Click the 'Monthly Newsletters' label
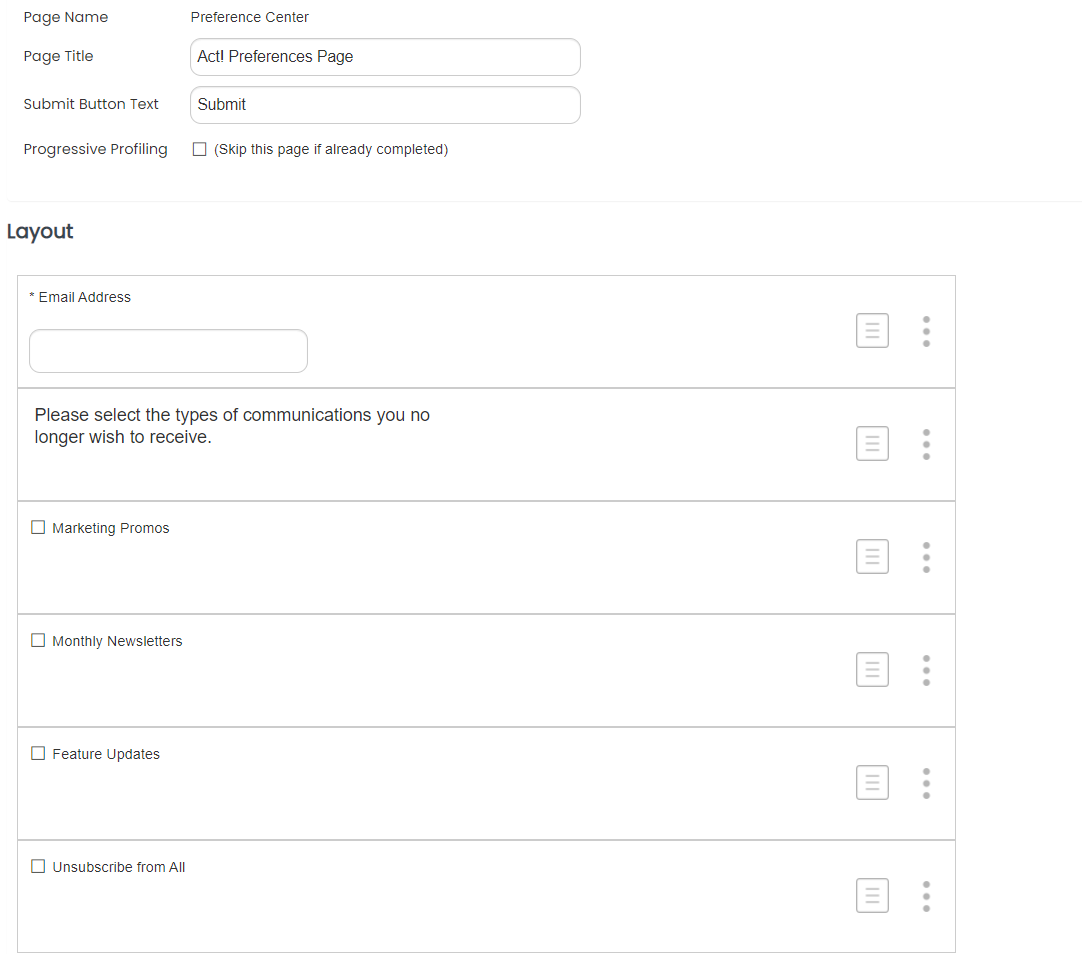The height and width of the screenshot is (954, 1082). [x=117, y=642]
